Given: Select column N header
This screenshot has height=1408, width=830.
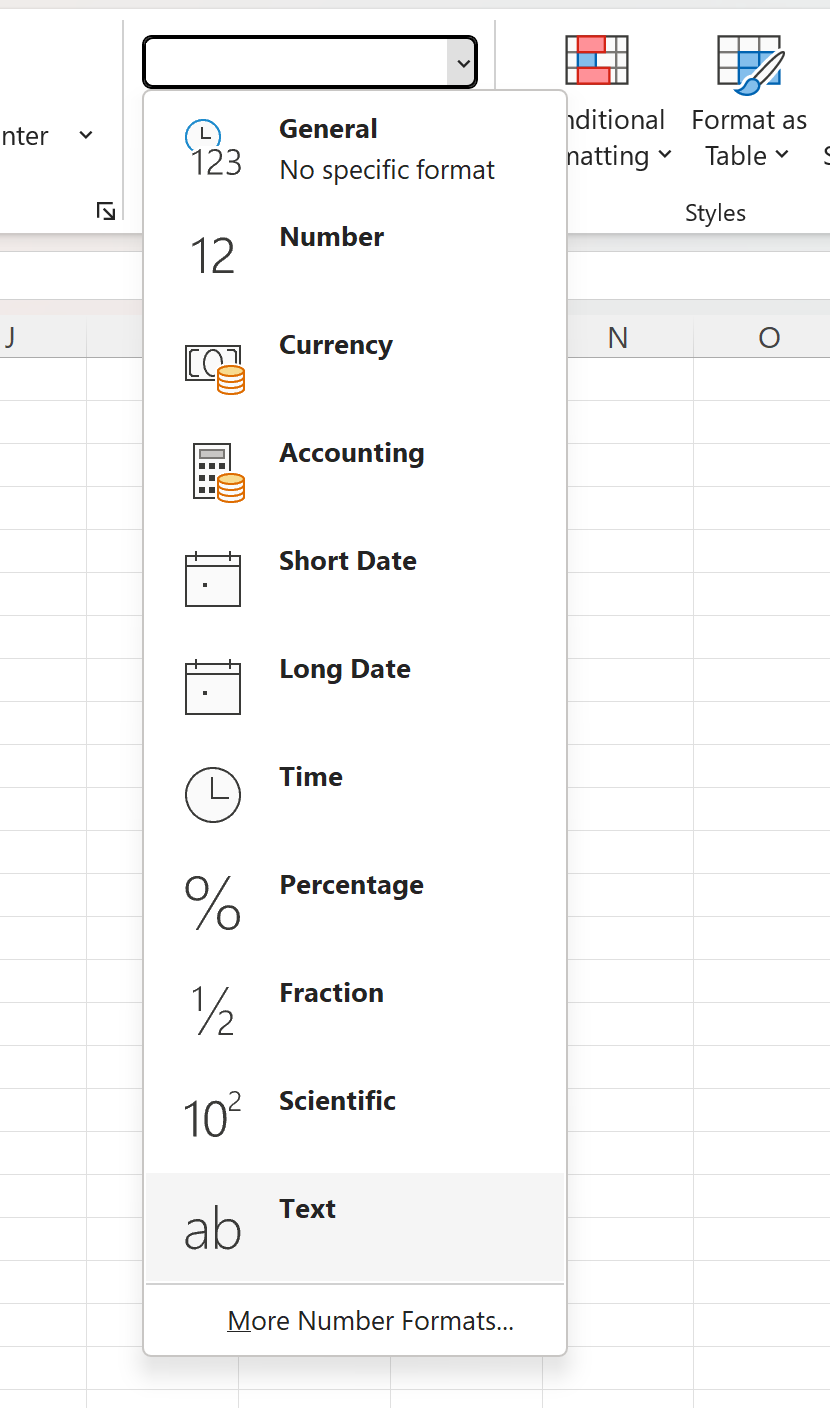Looking at the screenshot, I should 617,337.
